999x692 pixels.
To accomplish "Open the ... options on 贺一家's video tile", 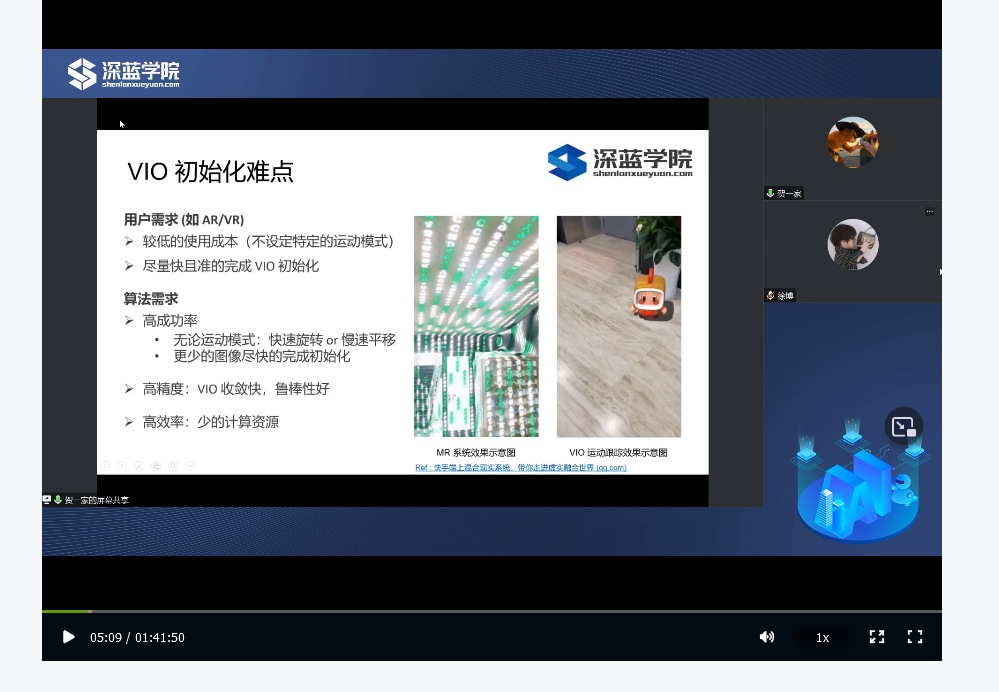I will pos(929,210).
